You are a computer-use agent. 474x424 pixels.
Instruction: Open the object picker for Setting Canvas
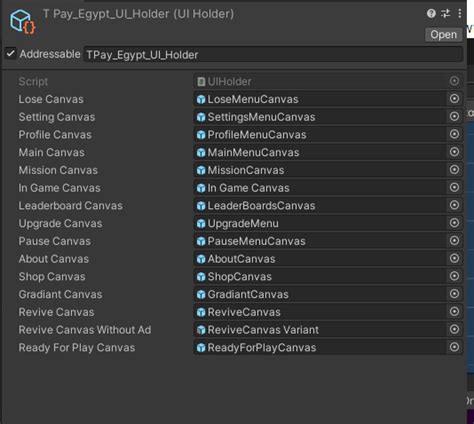(454, 117)
